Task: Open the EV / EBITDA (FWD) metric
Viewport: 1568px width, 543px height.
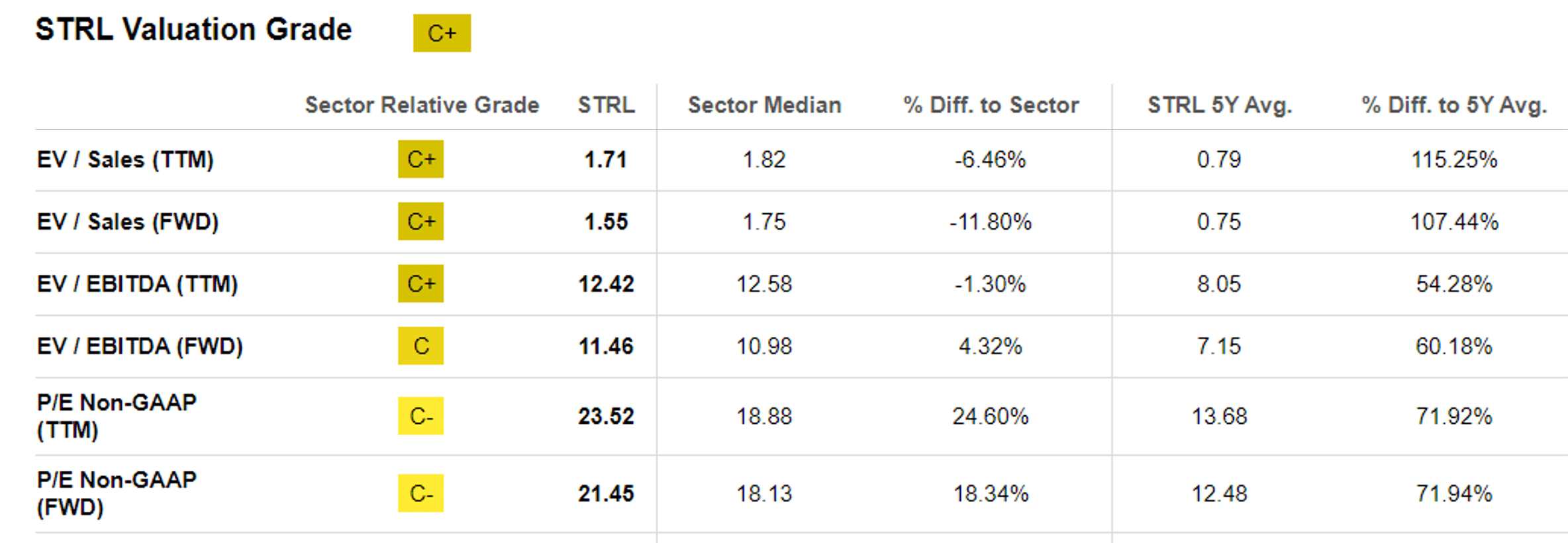Action: (x=140, y=346)
